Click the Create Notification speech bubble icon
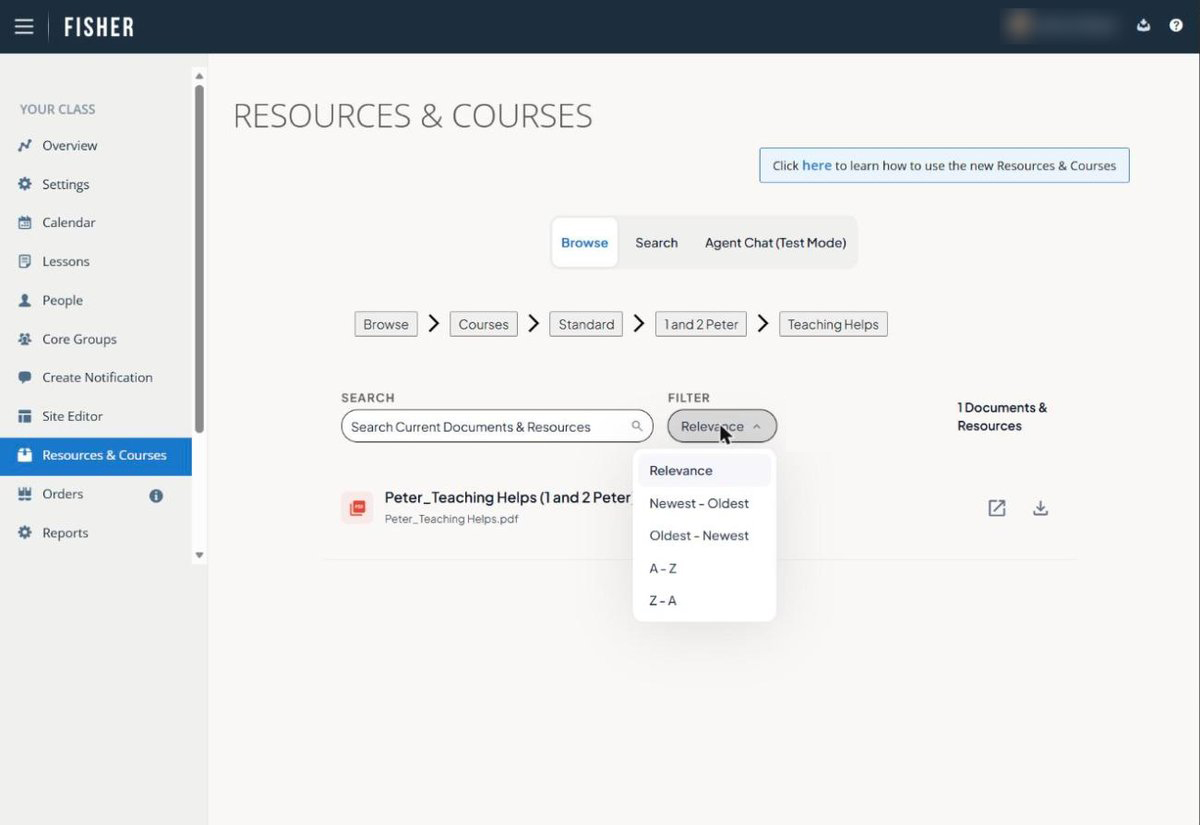The width and height of the screenshot is (1200, 825). [x=25, y=378]
